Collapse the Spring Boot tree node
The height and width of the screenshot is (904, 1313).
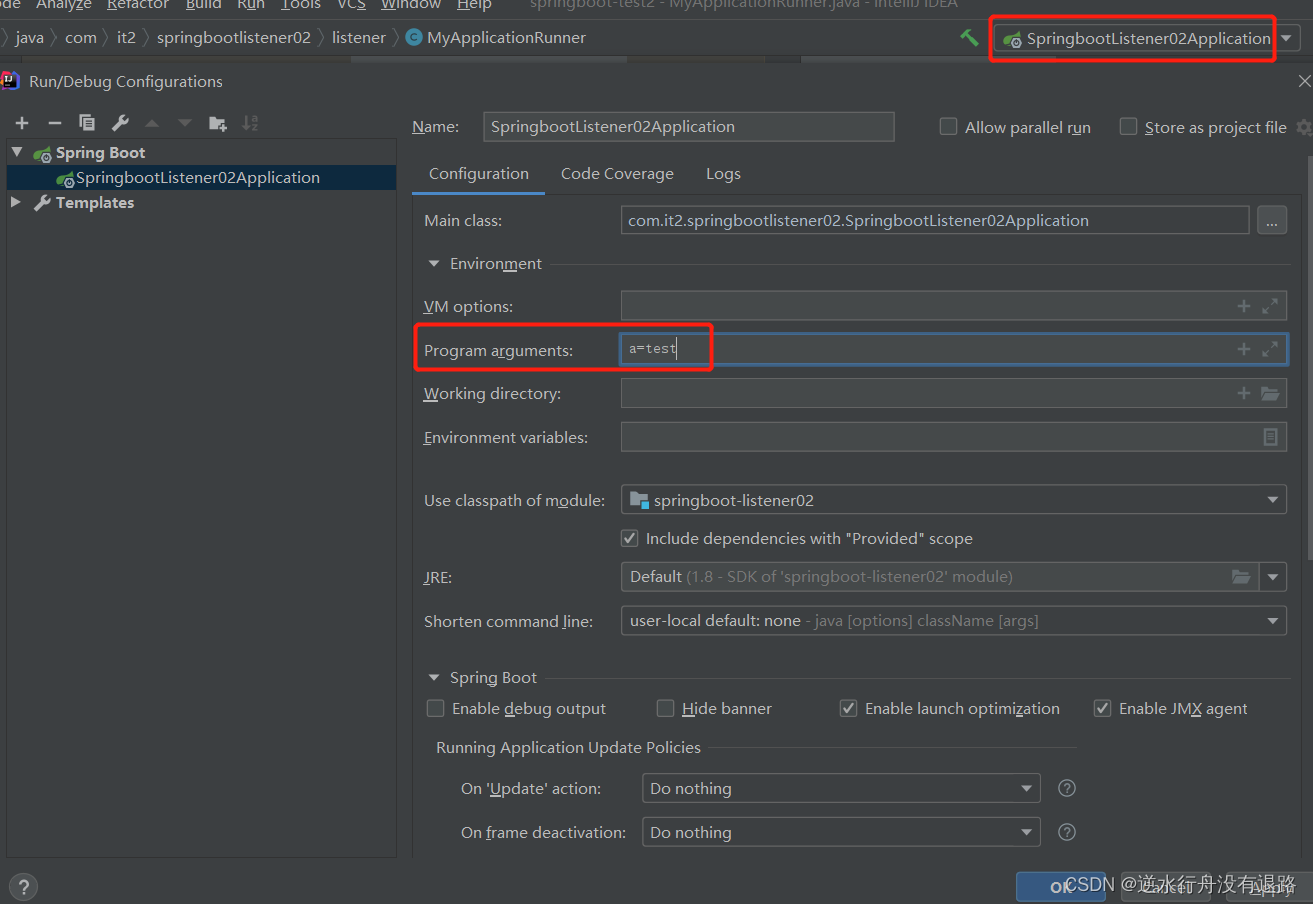pyautogui.click(x=17, y=152)
